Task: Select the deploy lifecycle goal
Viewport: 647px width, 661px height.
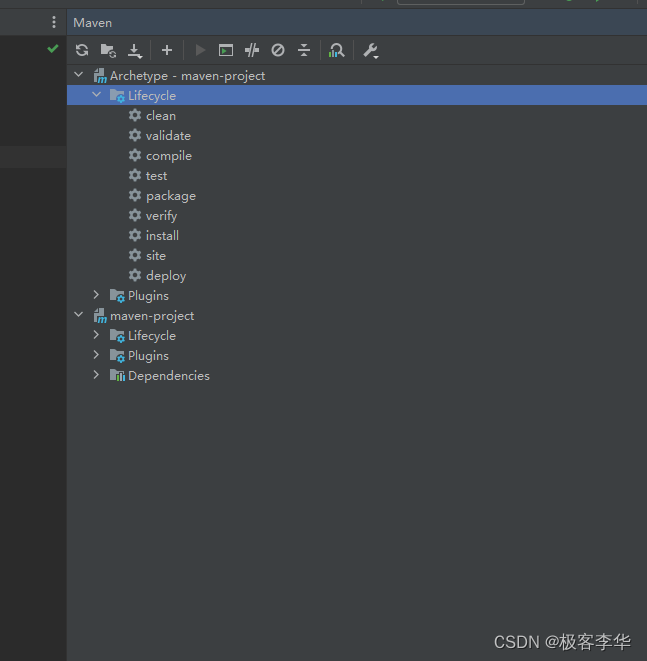Action: coord(166,276)
